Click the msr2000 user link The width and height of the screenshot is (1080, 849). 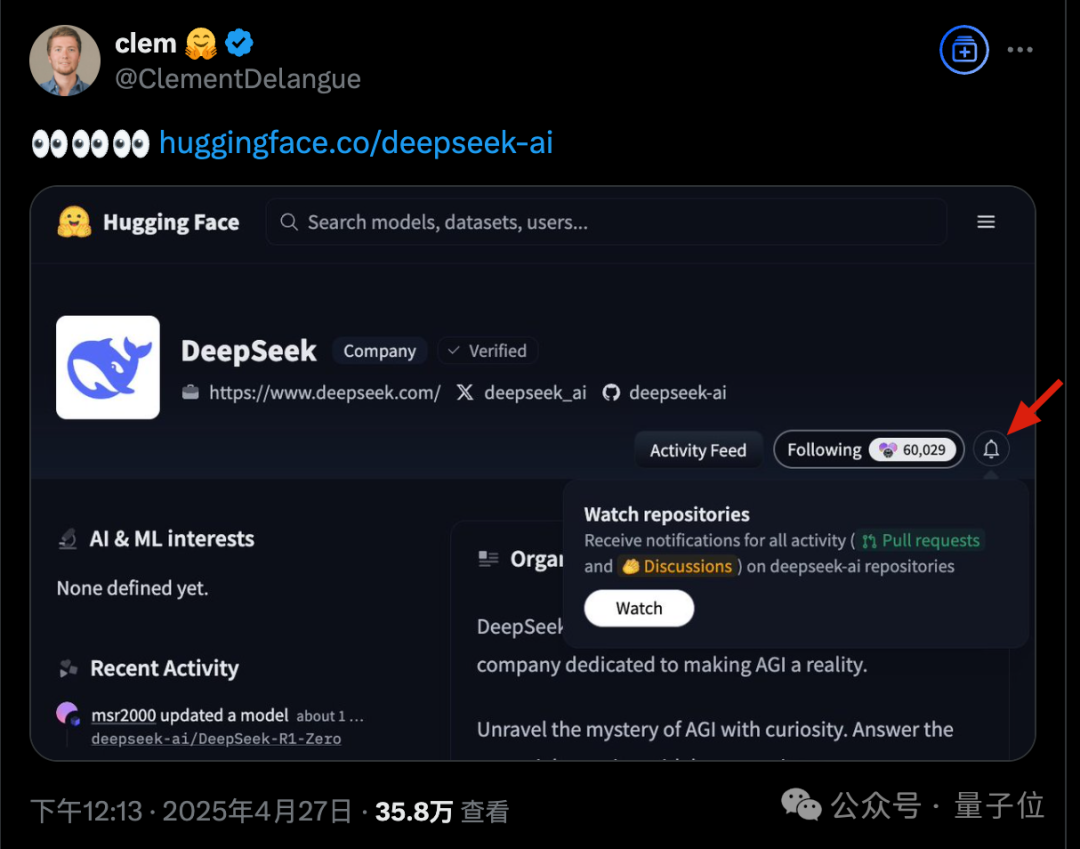pyautogui.click(x=123, y=715)
